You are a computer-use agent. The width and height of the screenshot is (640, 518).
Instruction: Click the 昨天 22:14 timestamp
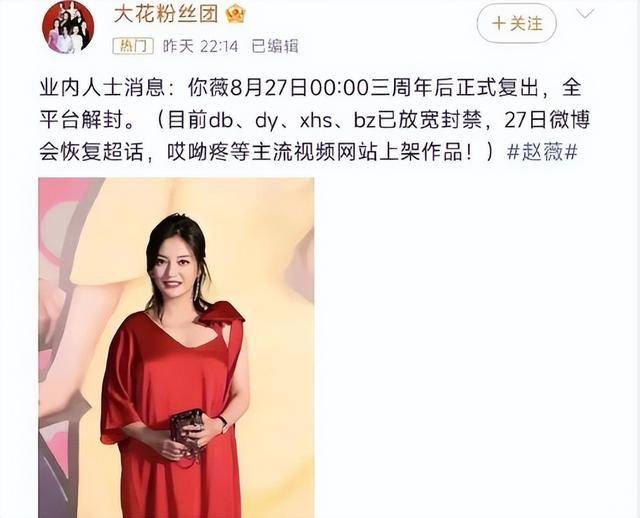click(x=200, y=46)
